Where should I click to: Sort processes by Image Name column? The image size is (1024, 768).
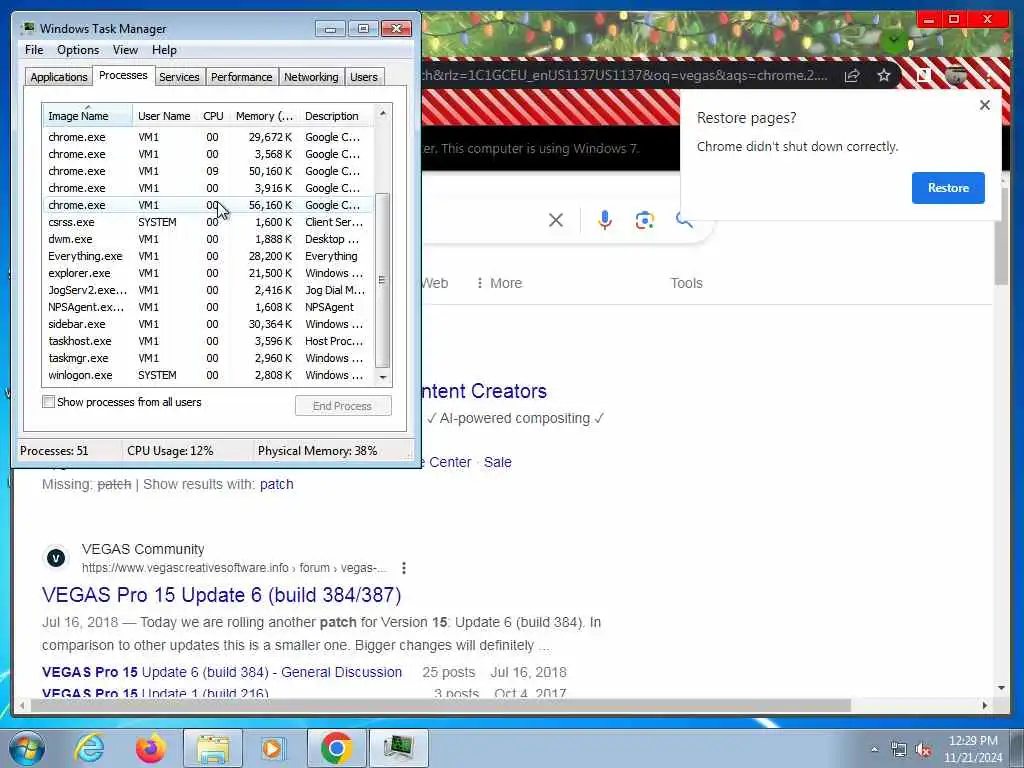88,116
